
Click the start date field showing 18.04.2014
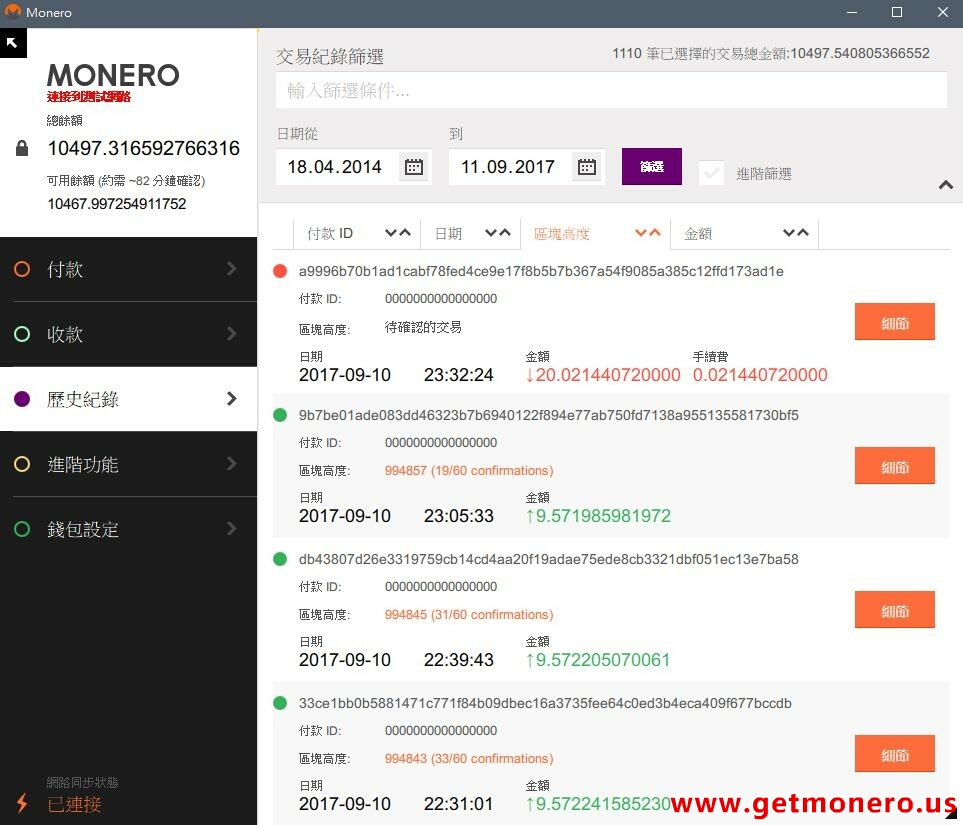pyautogui.click(x=354, y=166)
